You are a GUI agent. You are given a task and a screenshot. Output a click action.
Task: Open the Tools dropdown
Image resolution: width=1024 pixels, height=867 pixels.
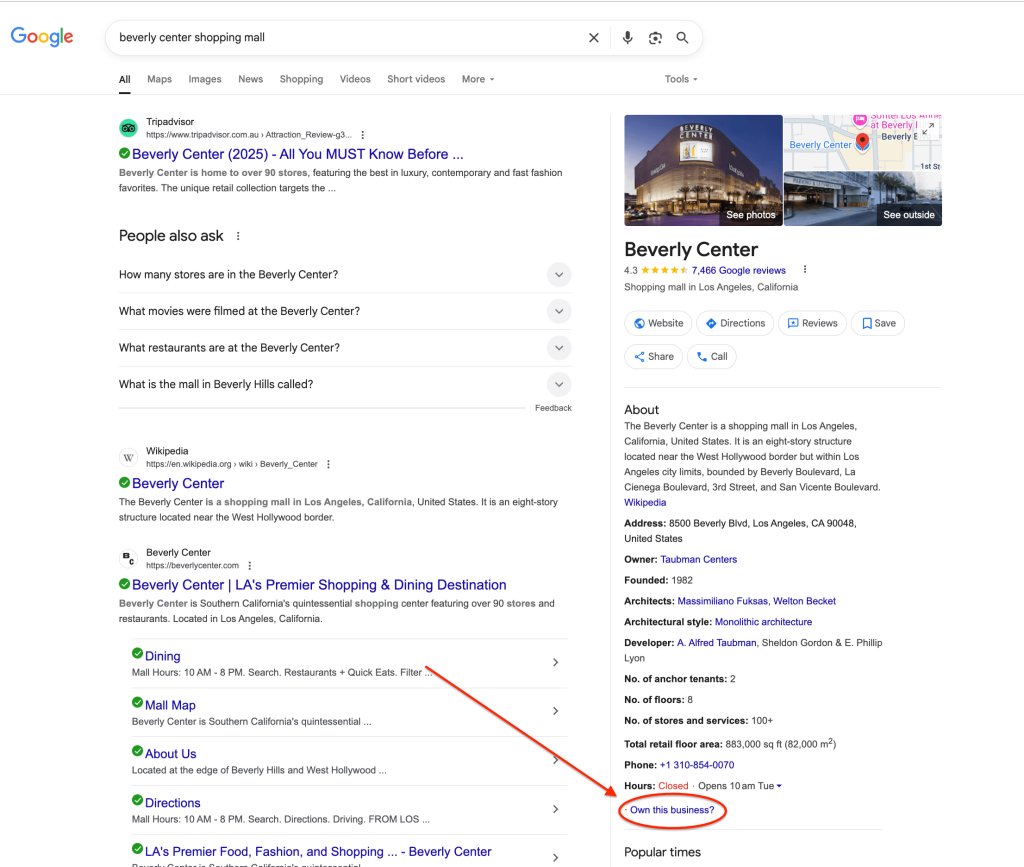(681, 79)
